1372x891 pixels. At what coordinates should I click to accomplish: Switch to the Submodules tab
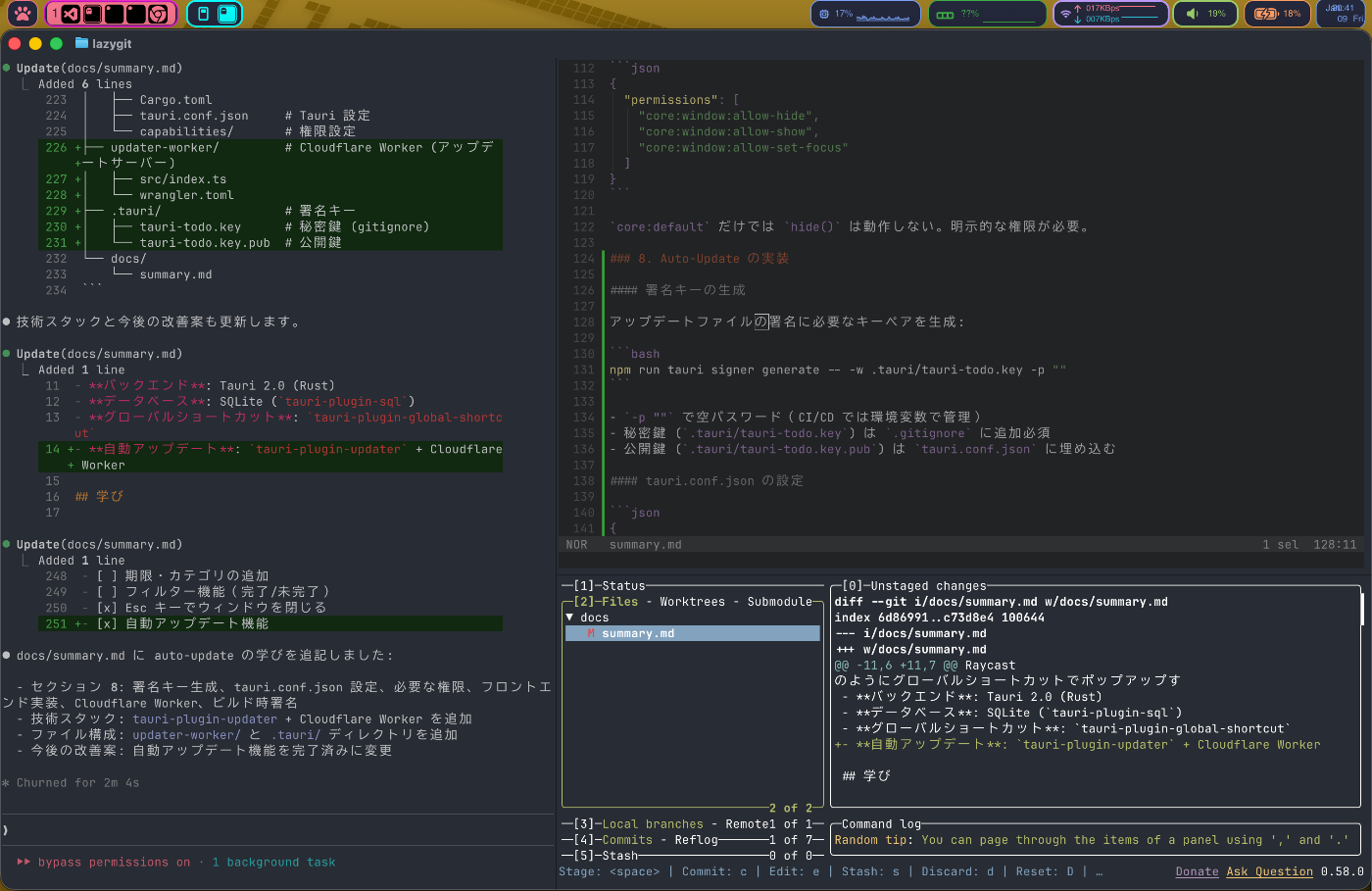click(779, 602)
